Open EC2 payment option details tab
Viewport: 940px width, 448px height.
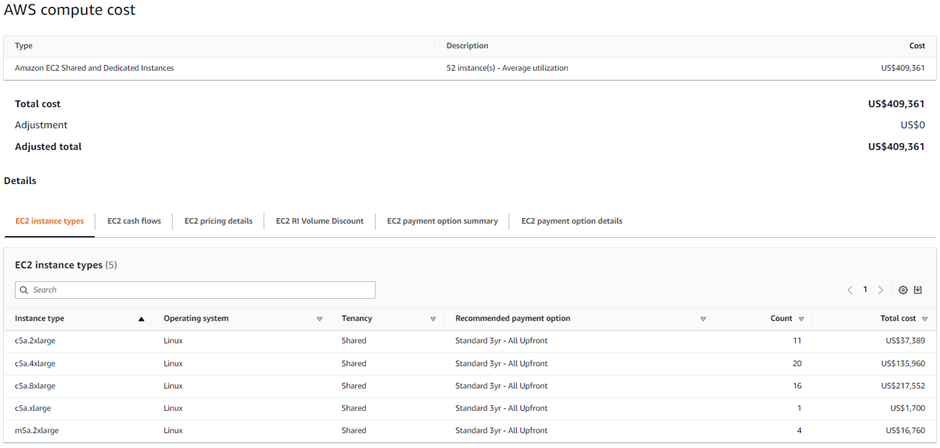572,221
